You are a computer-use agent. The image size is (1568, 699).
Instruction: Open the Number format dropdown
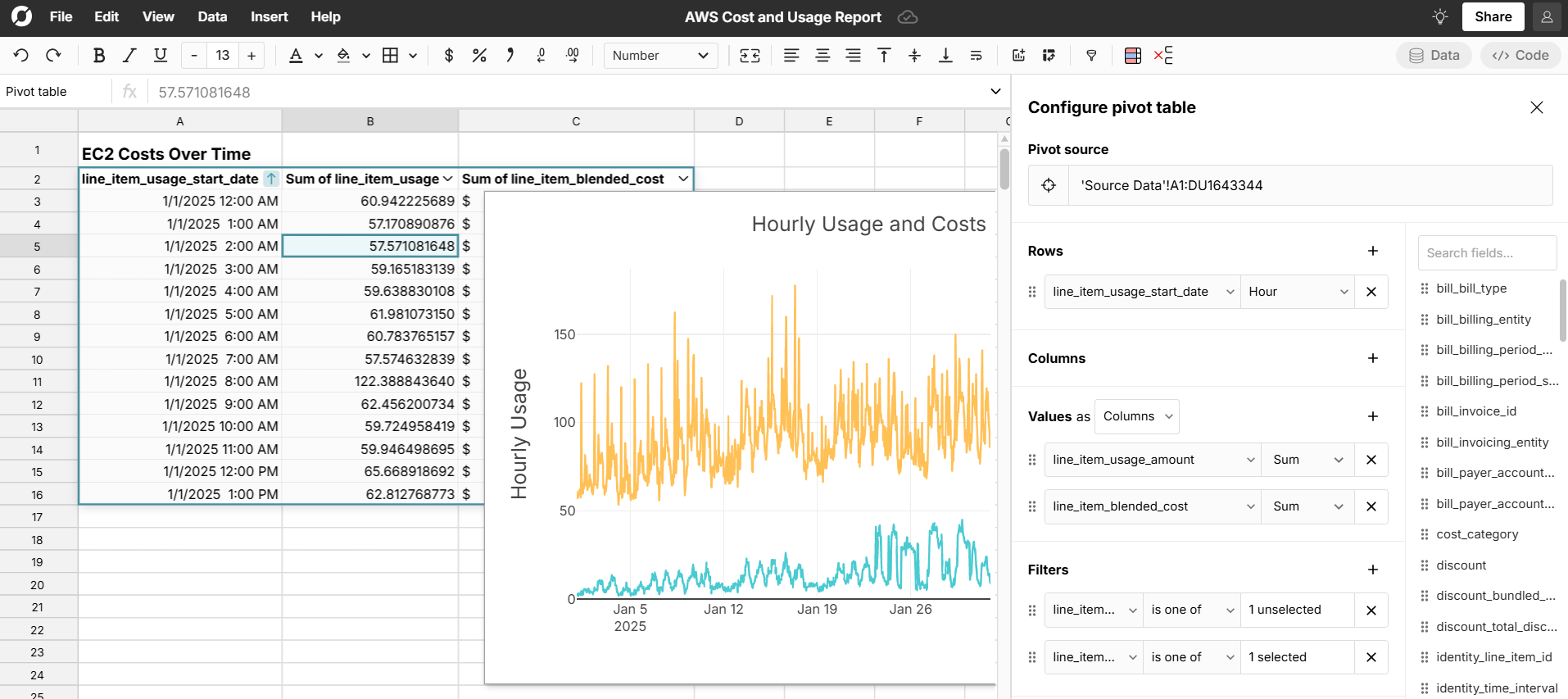click(x=660, y=56)
